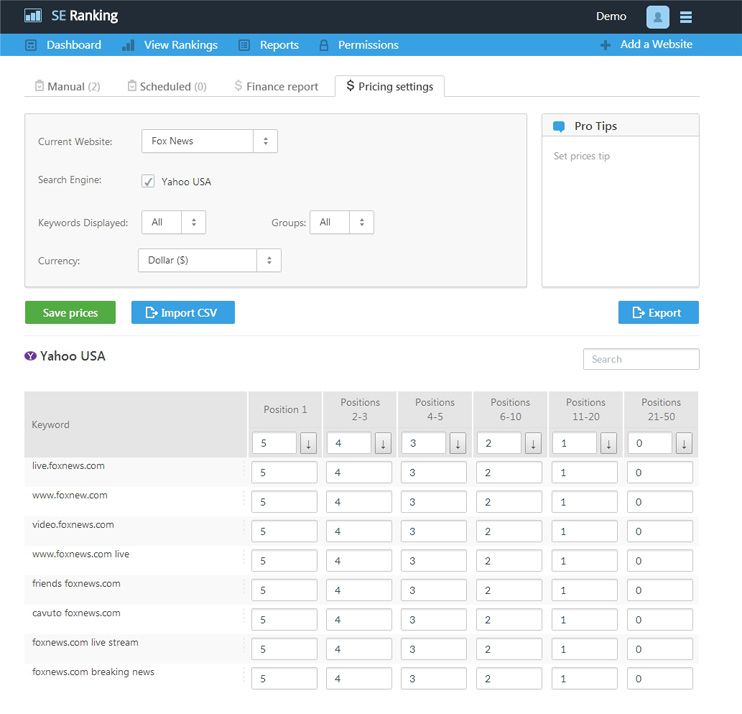742x714 pixels.
Task: Edit Positions 11-20 price for friends foxnews.com
Action: [584, 591]
